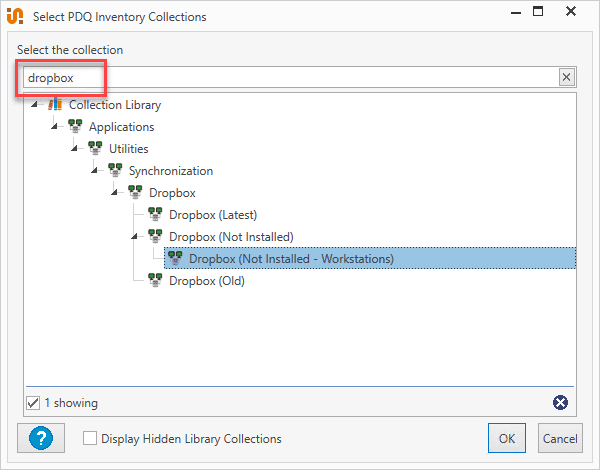Collapse the Applications tree node
The image size is (600, 470).
pos(54,126)
